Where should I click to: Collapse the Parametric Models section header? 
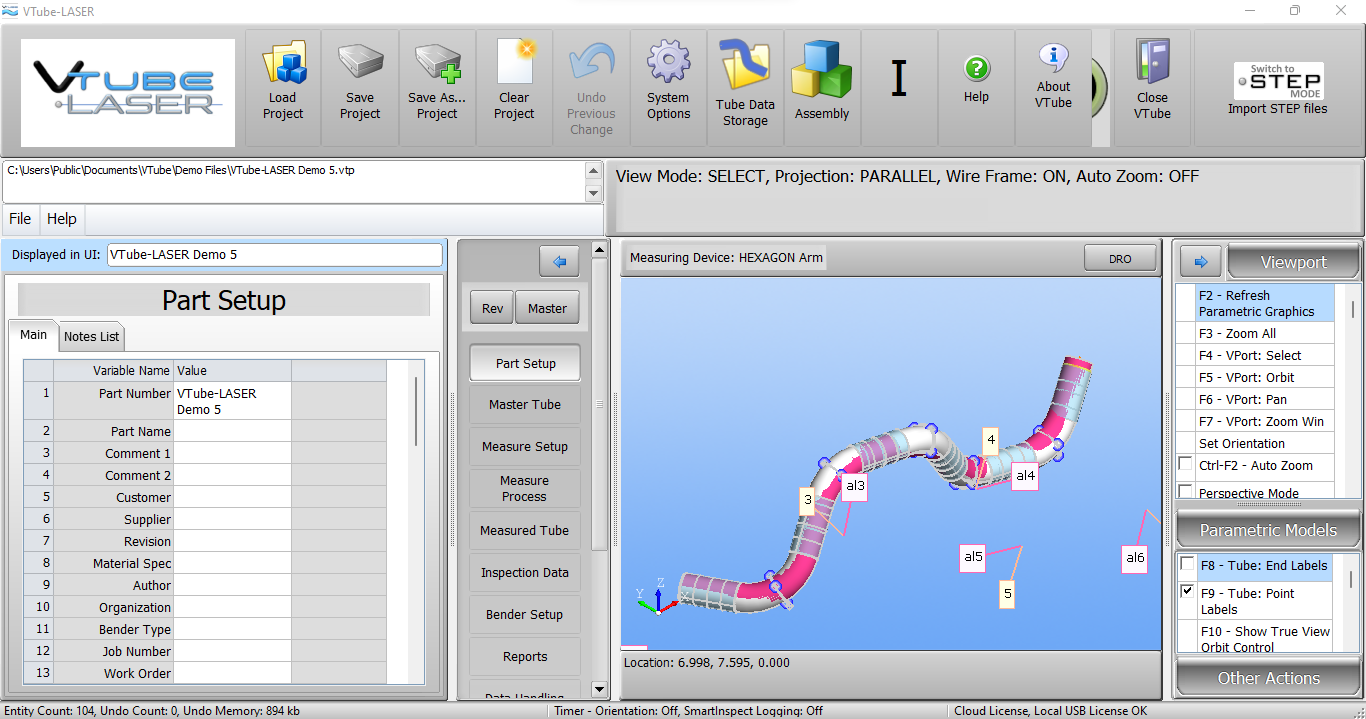pos(1268,530)
